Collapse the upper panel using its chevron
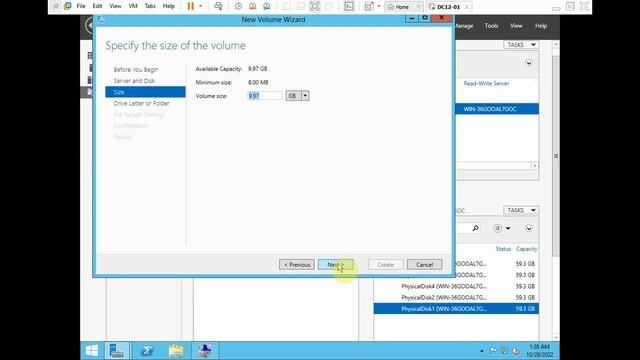The height and width of the screenshot is (360, 640). click(x=529, y=63)
